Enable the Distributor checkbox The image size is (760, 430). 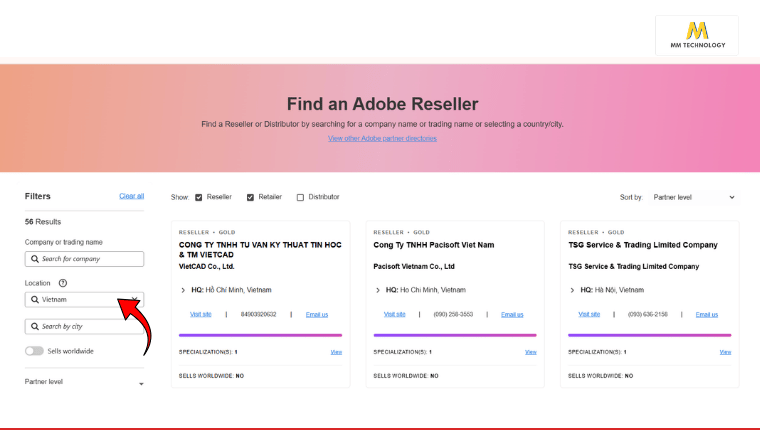(x=300, y=197)
